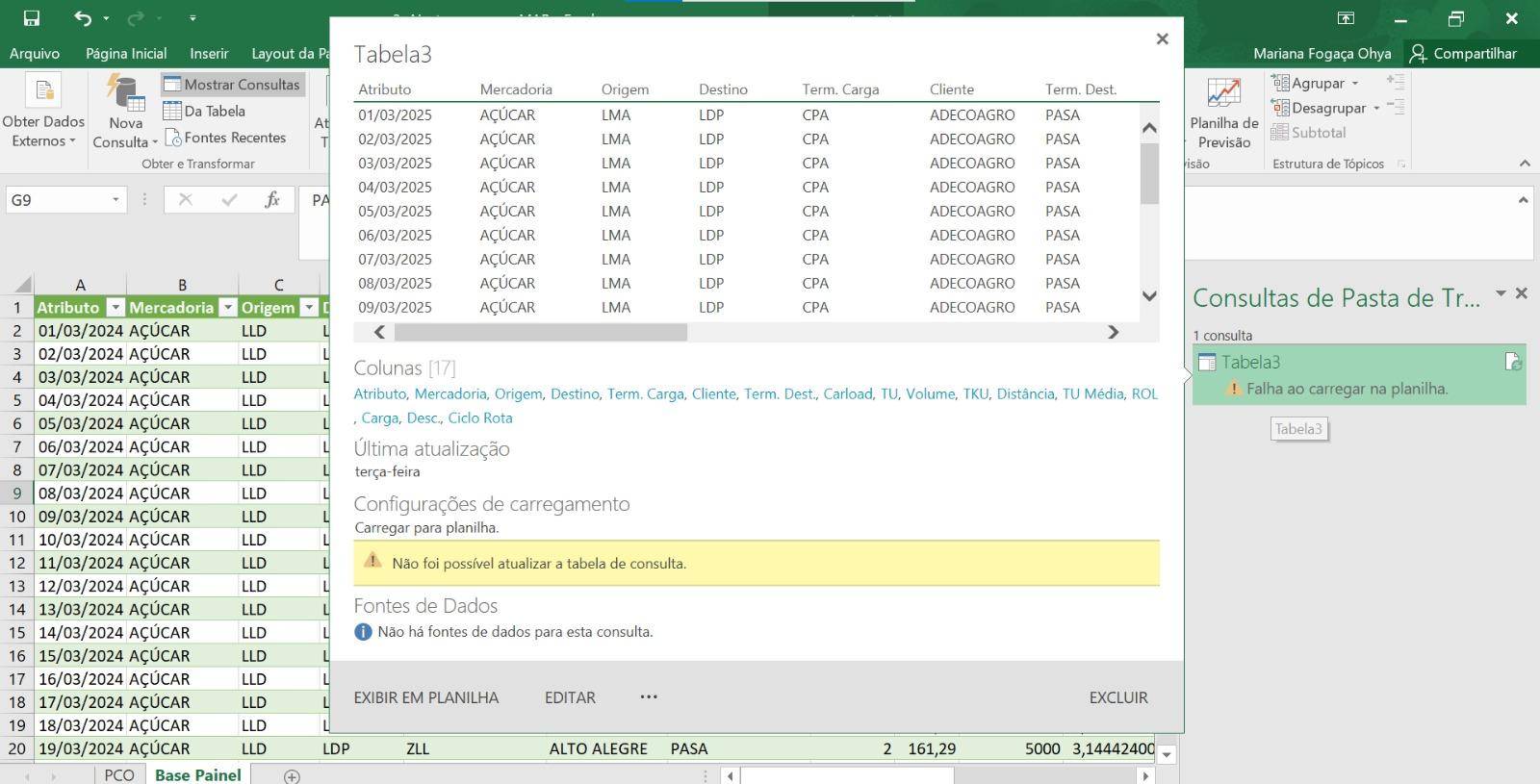This screenshot has height=784, width=1540.
Task: Open the Mercadoria filter dropdown in the sheet
Action: tap(228, 308)
